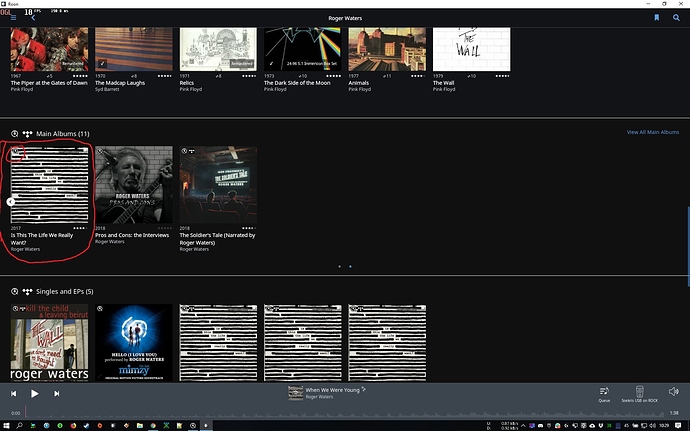Screen dimensions: 690x431
Task: Click 'The Wall' album title text
Action: [443, 83]
